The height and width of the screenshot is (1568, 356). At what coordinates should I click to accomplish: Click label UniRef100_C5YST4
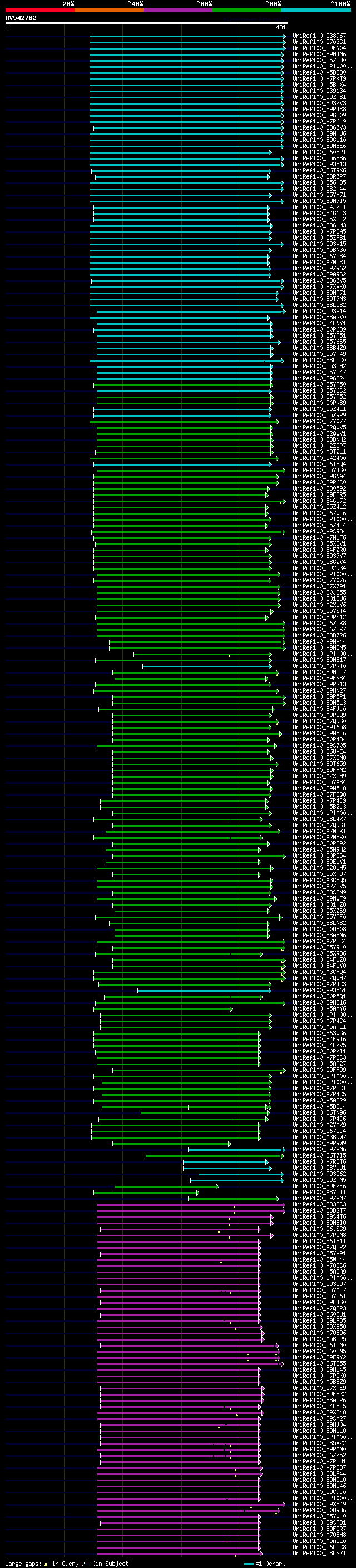tap(319, 611)
